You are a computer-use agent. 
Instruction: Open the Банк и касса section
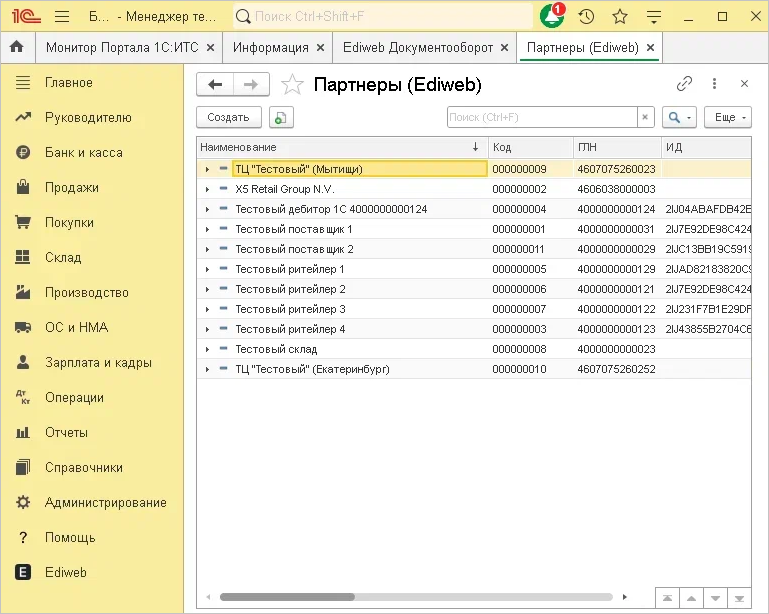click(x=83, y=152)
